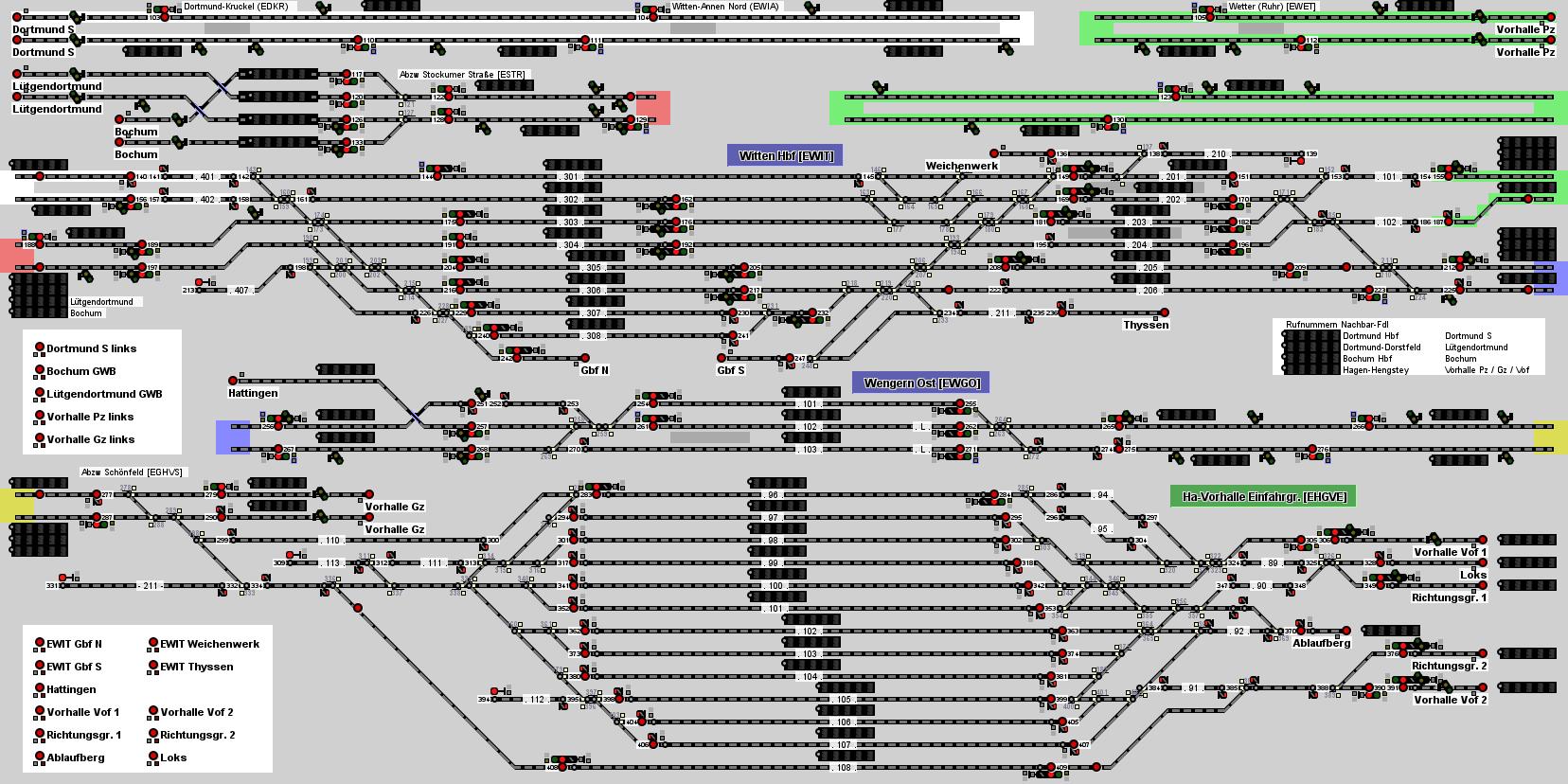Select the Richtungsgr. 2 legend signal icon
1568x784 pixels.
[152, 735]
